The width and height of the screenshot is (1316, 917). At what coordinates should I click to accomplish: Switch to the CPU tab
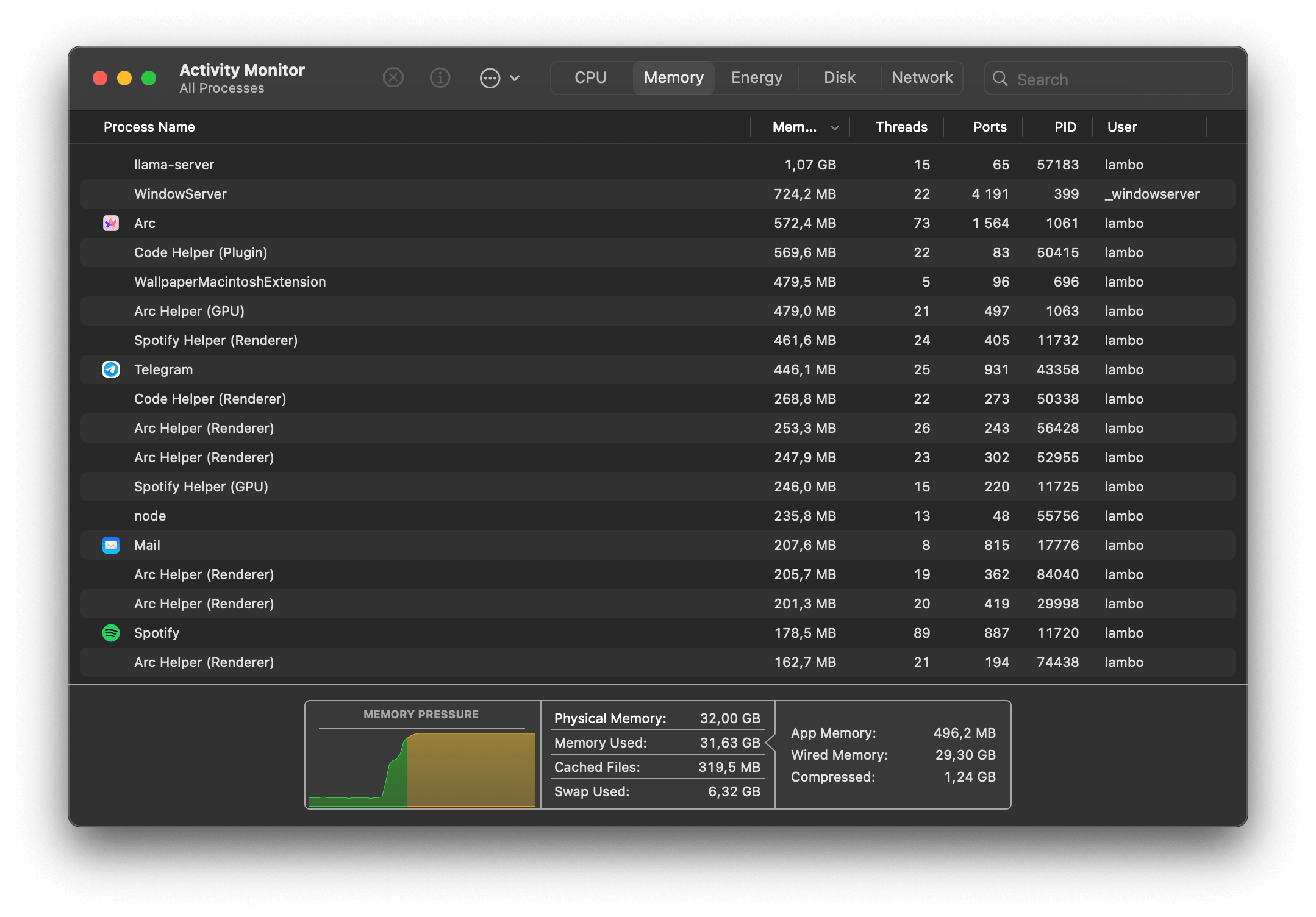coord(590,77)
